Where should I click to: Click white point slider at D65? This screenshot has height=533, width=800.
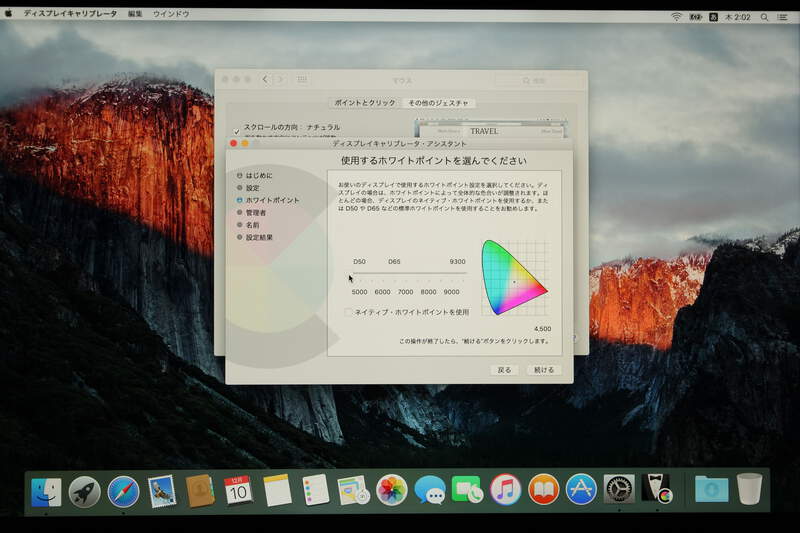(x=394, y=273)
